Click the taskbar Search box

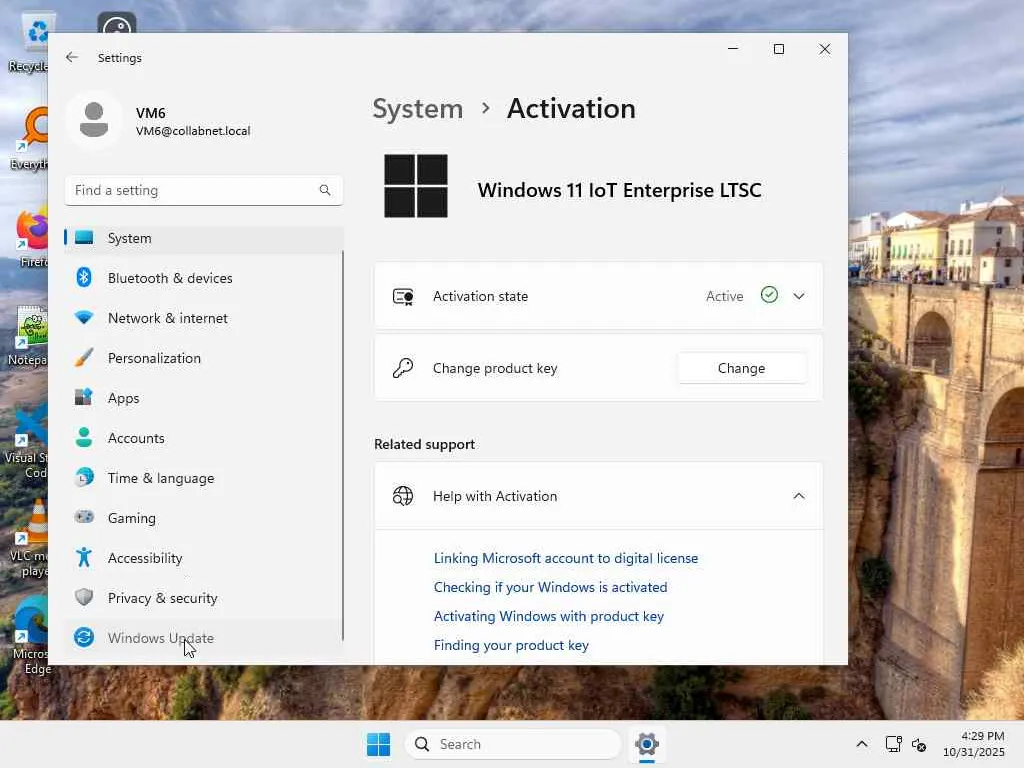(x=513, y=744)
